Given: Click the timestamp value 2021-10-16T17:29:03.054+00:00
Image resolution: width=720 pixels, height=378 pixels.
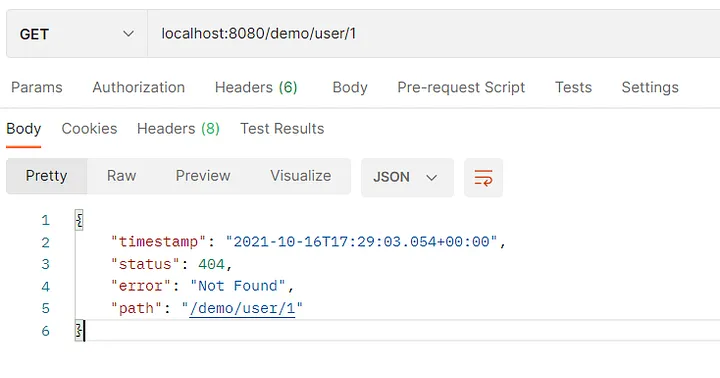Looking at the screenshot, I should coord(361,242).
